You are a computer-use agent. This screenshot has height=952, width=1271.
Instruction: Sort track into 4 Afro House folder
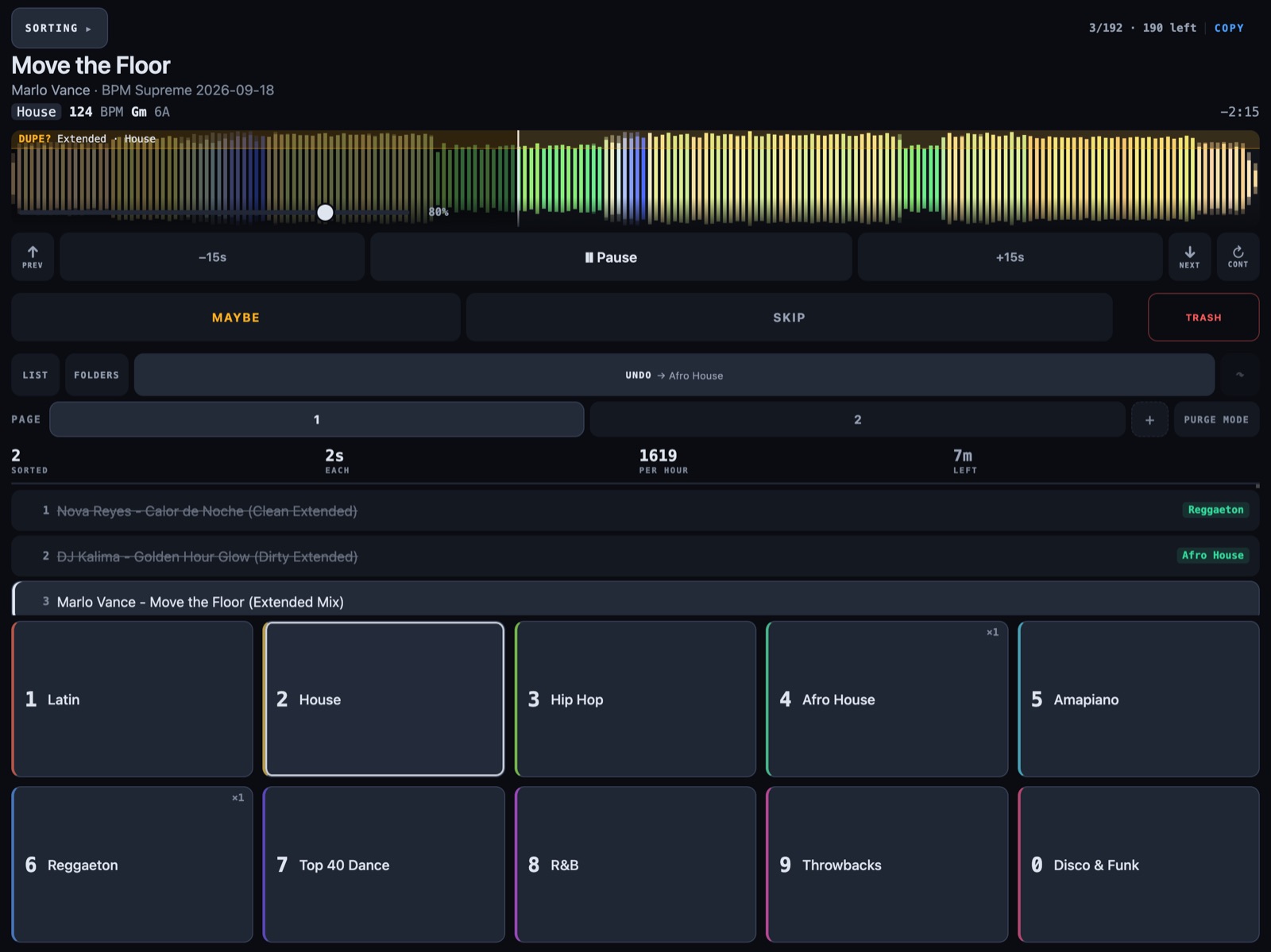[887, 699]
